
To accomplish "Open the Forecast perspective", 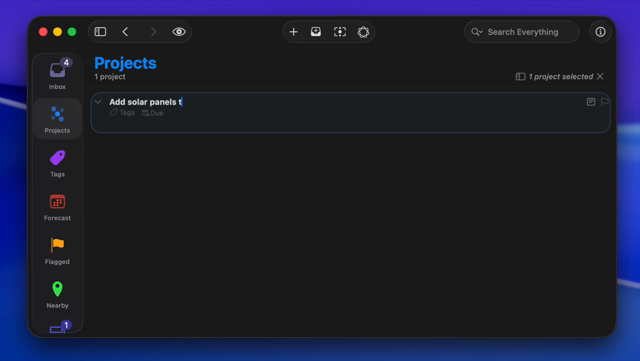I will 57,207.
